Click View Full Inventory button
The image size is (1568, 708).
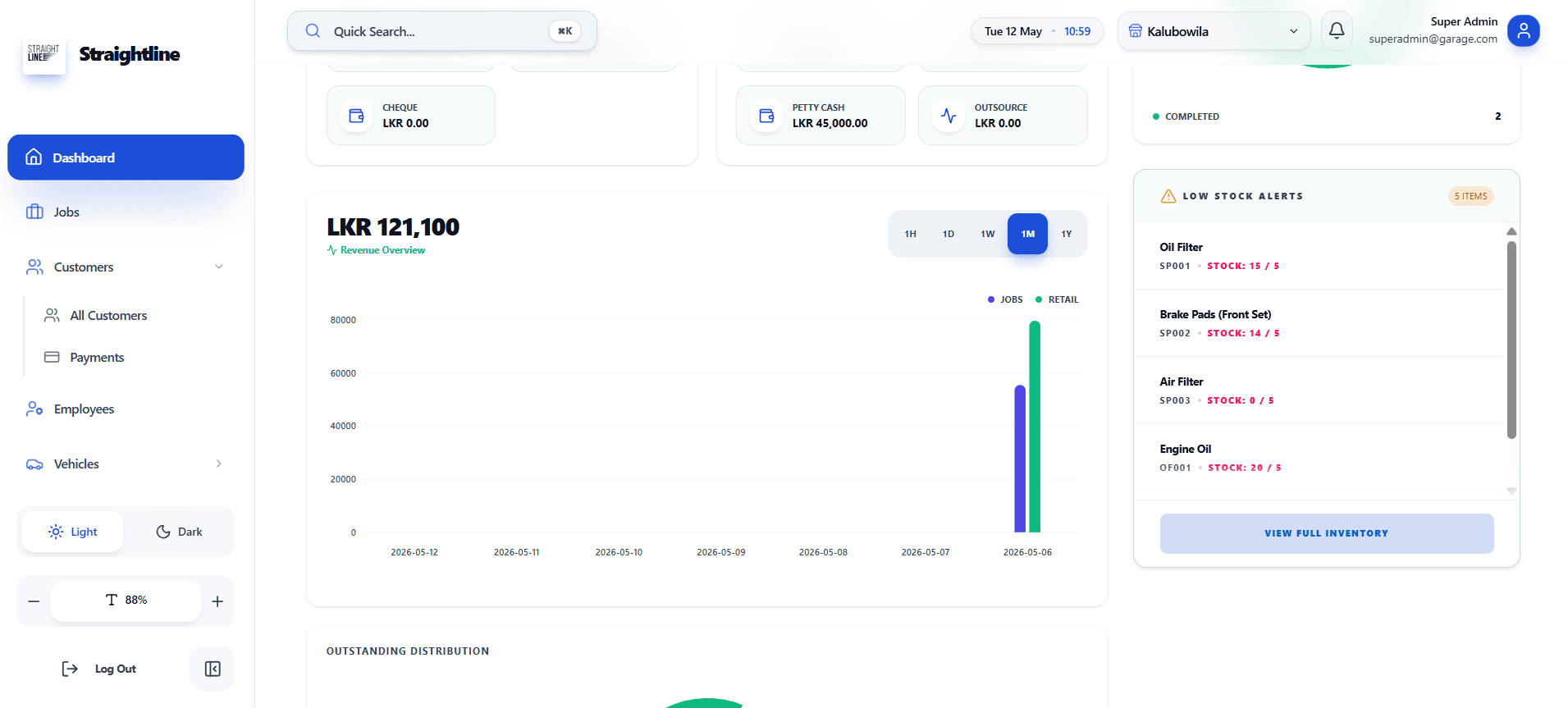pyautogui.click(x=1327, y=533)
